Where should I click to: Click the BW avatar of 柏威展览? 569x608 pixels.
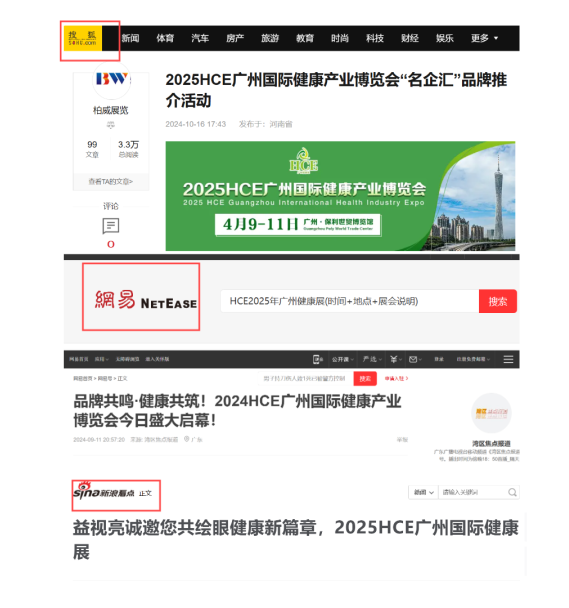pos(111,79)
